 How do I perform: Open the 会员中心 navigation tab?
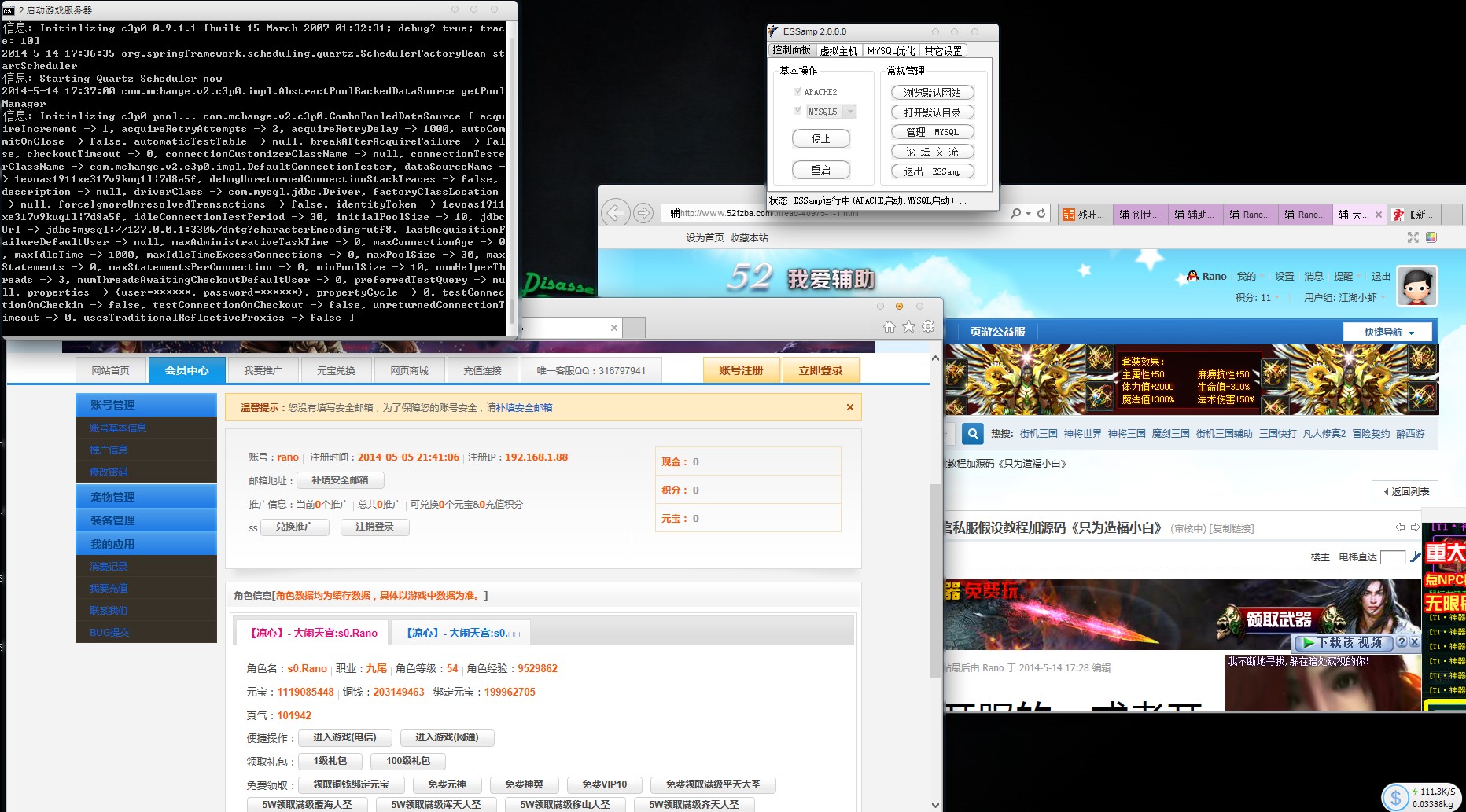[186, 370]
